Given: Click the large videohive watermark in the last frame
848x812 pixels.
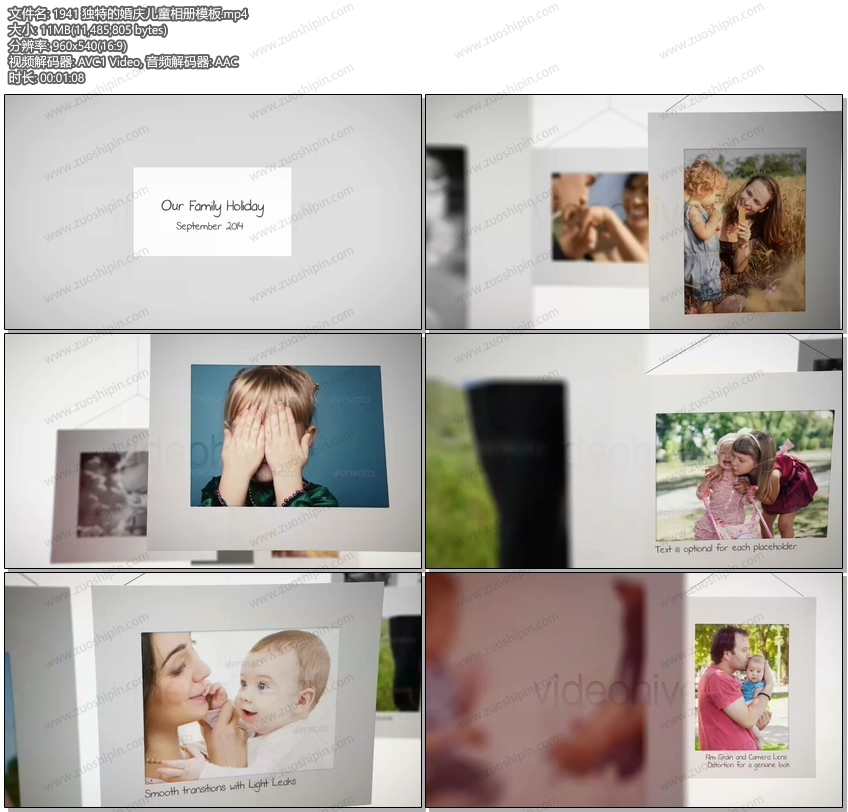Looking at the screenshot, I should tap(612, 690).
